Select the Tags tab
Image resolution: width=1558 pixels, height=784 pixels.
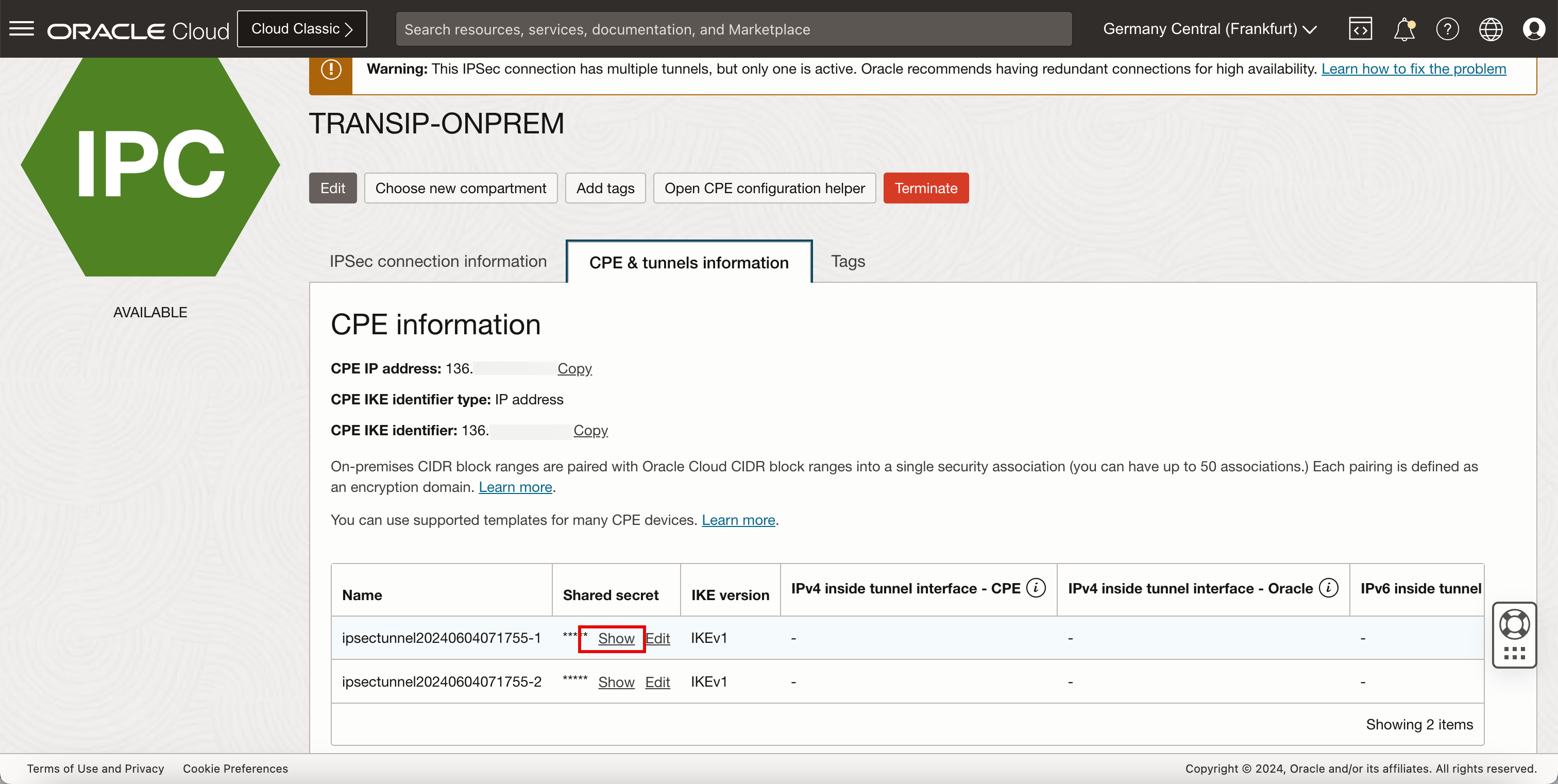(849, 261)
